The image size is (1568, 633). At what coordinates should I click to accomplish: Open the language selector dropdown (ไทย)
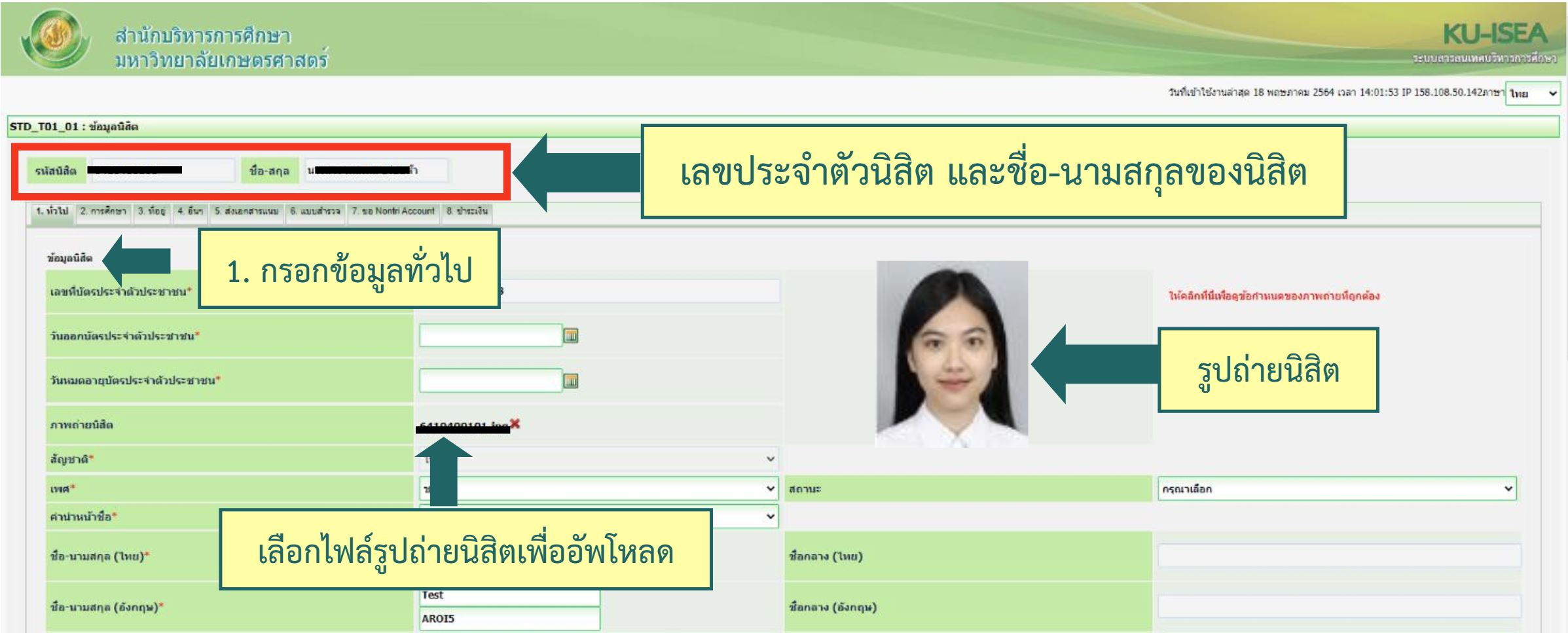click(1532, 94)
